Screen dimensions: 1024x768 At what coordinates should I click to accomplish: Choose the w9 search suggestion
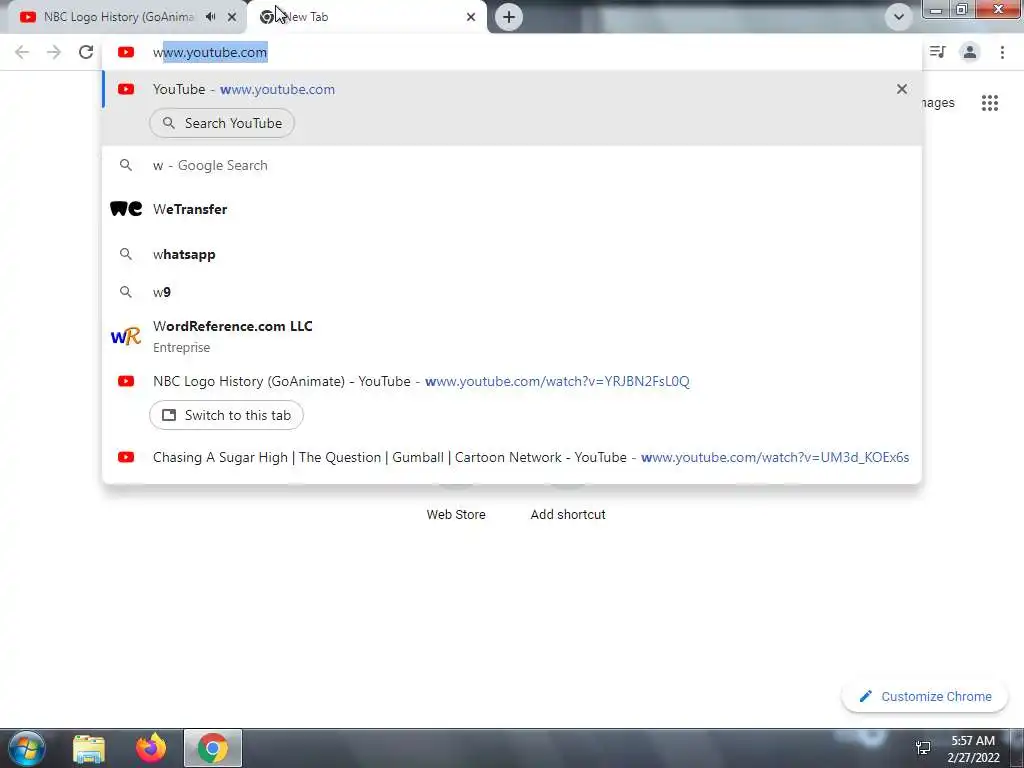512,292
